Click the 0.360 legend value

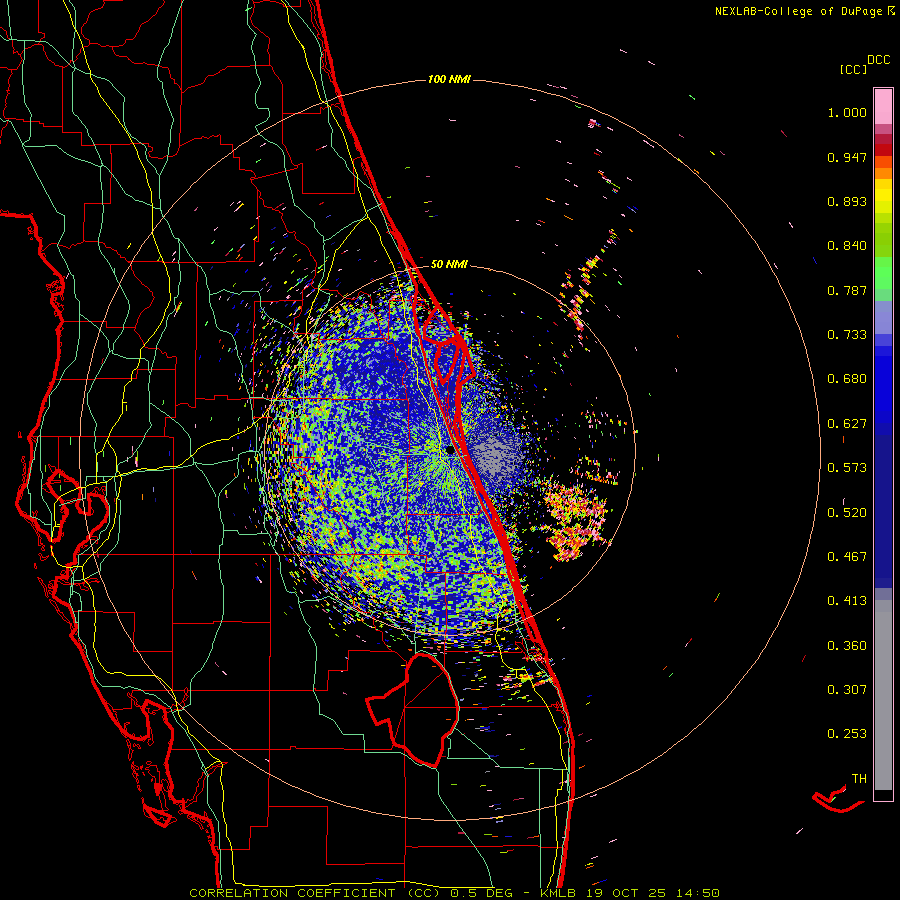(x=847, y=646)
